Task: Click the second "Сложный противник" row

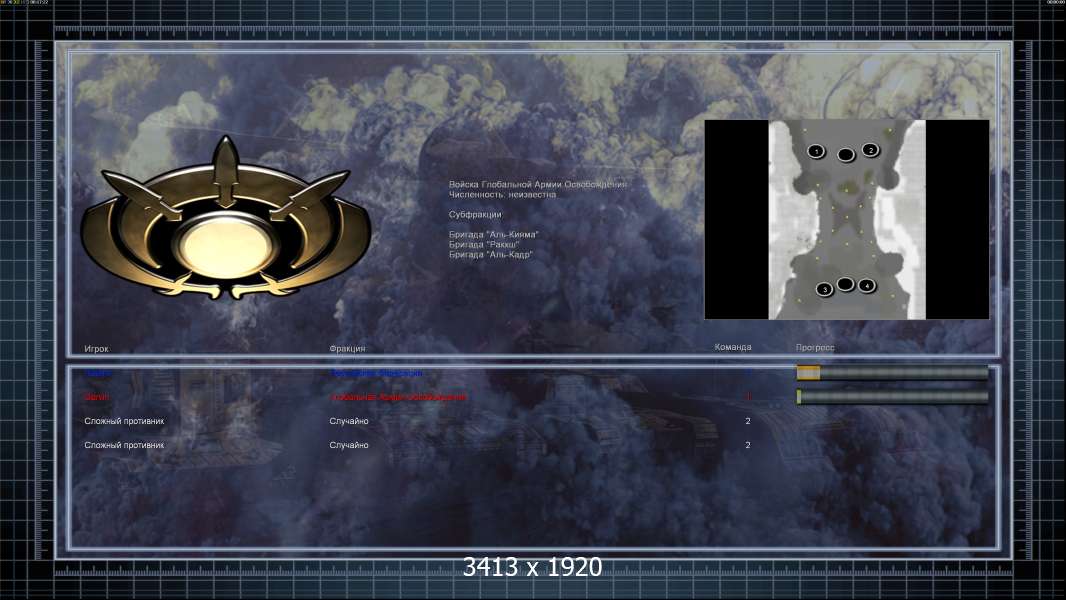Action: point(124,445)
